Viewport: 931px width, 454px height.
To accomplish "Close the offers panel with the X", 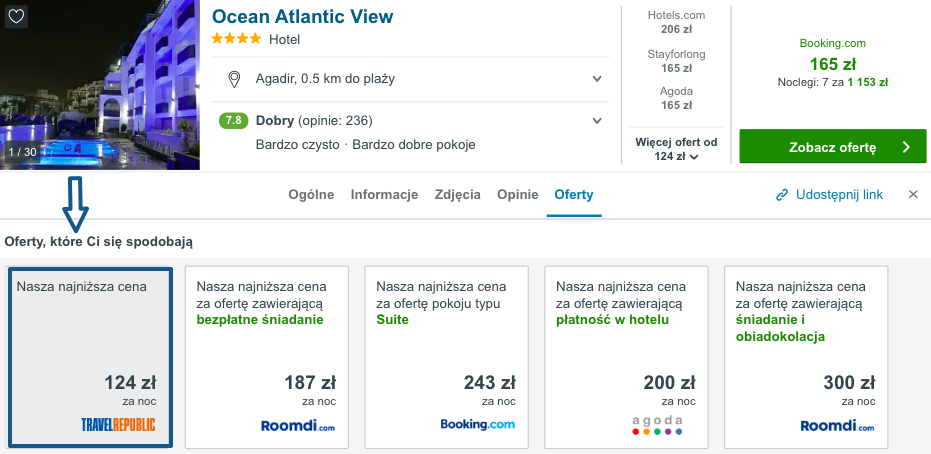I will [x=913, y=195].
